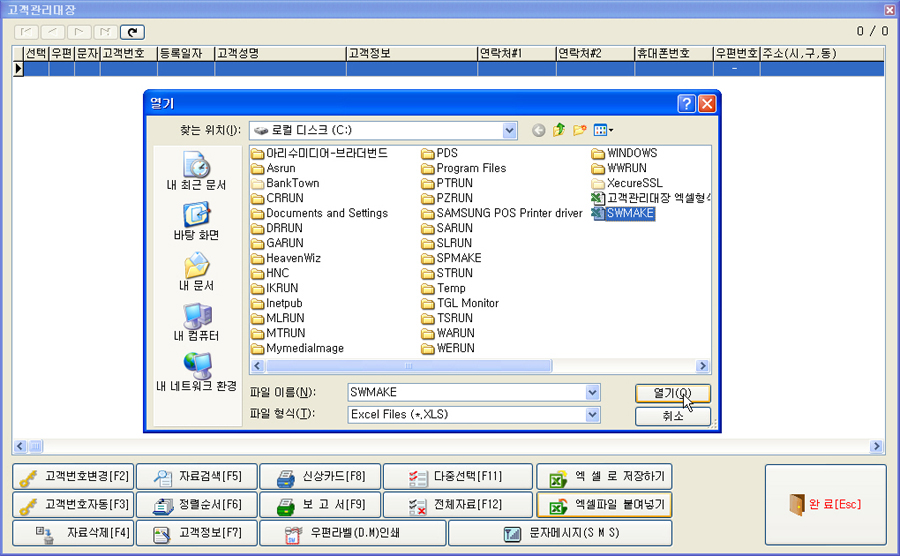Click 자료삭제[F4] button

73,532
